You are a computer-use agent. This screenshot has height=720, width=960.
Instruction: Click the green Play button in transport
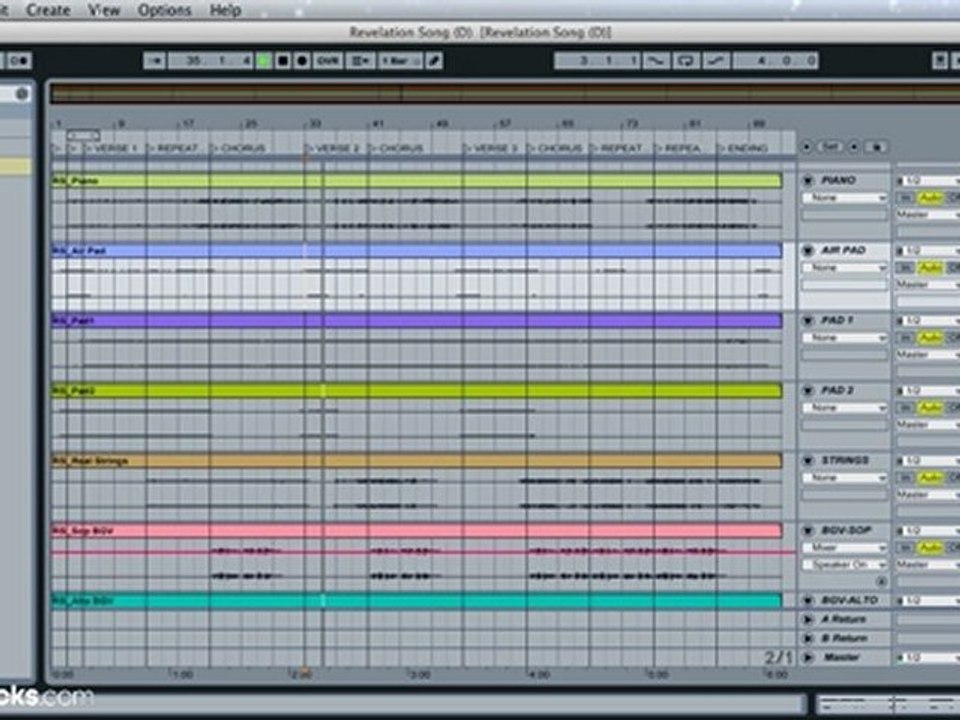pos(264,61)
